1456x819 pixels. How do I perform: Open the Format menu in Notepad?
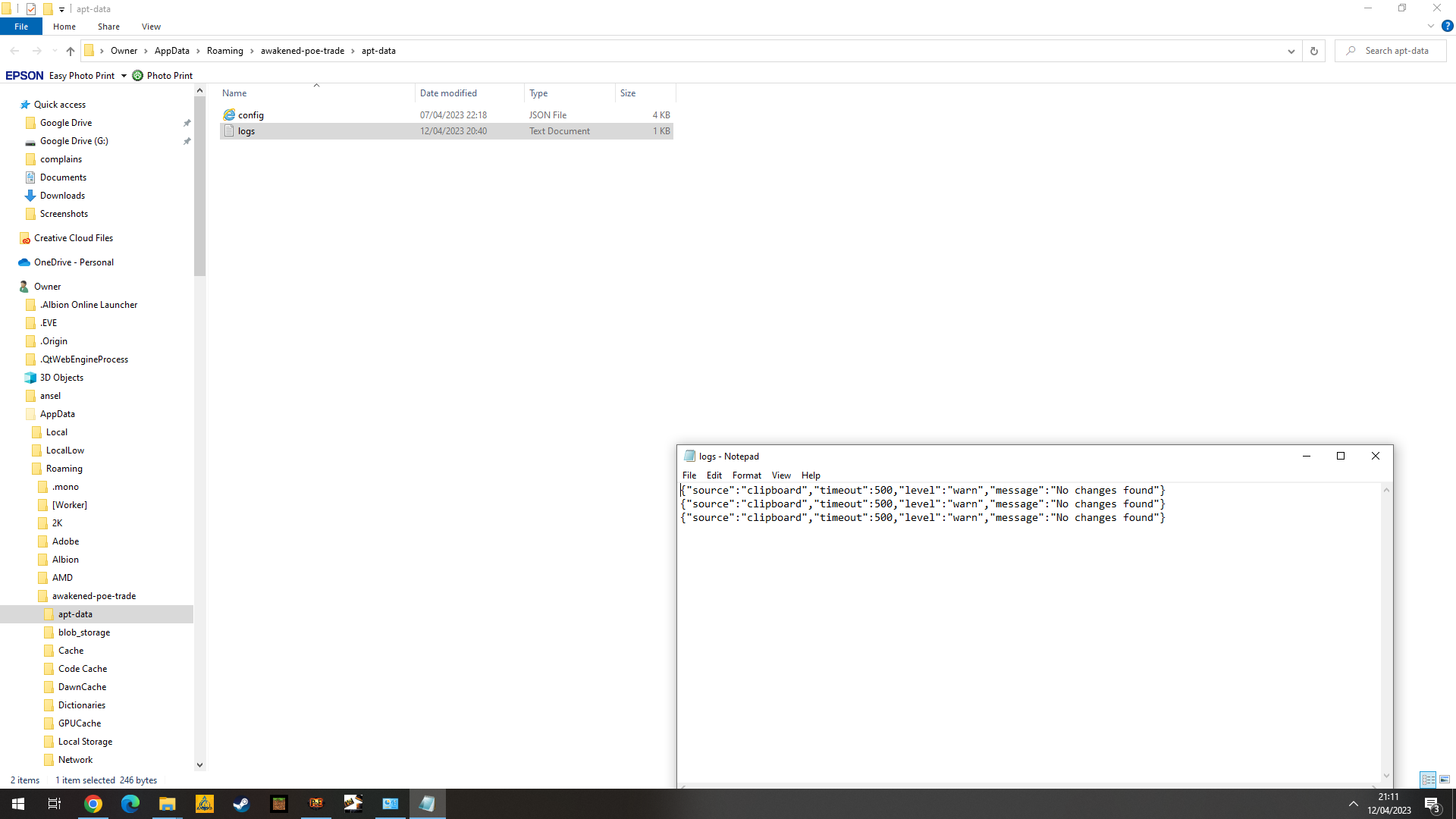[x=746, y=475]
